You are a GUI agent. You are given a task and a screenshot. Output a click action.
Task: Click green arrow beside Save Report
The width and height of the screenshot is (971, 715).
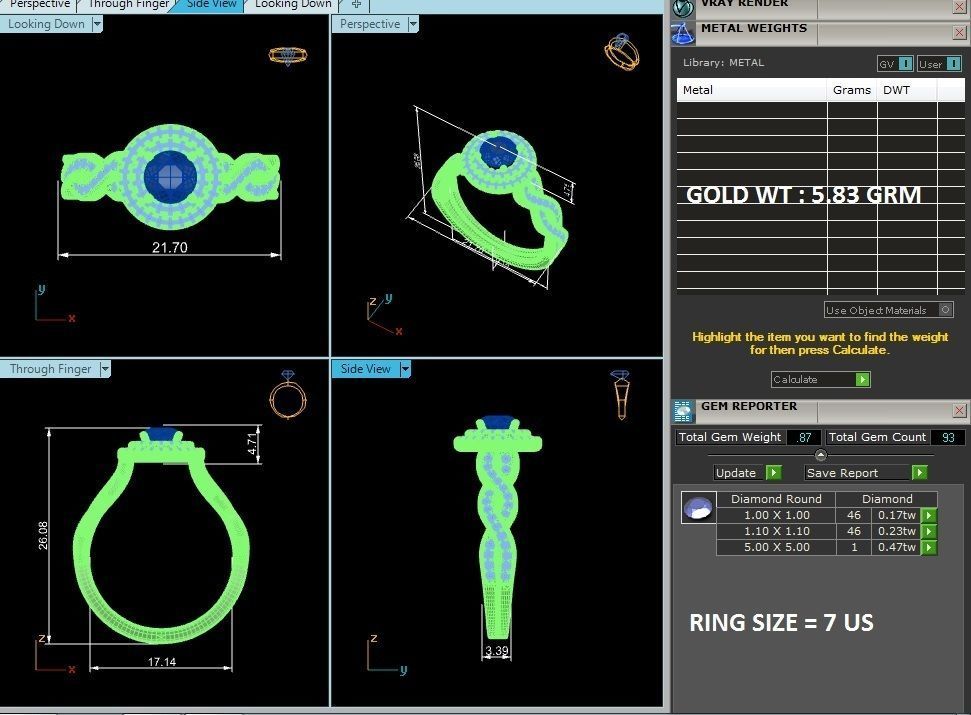[x=920, y=473]
